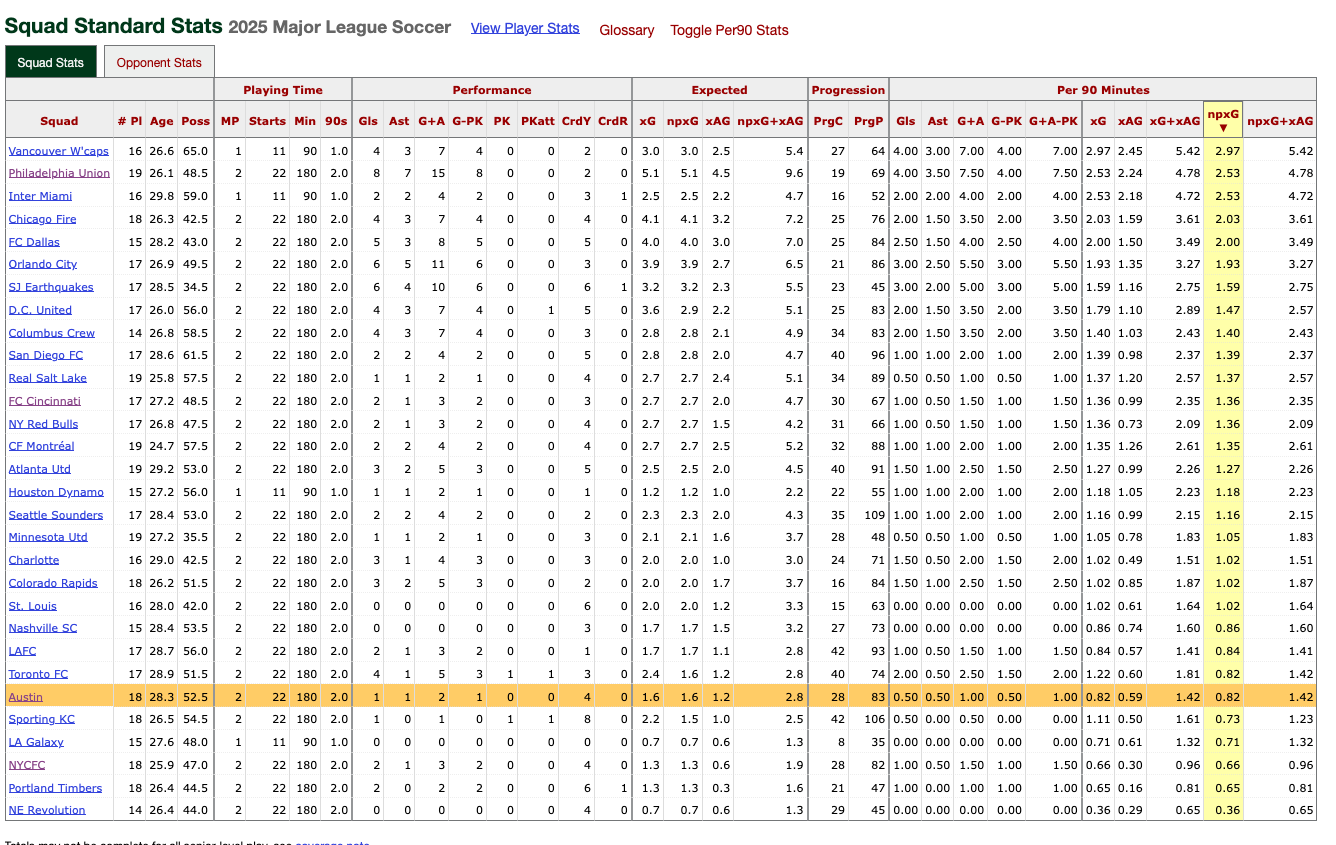Open the Colorado Rapids page
Image resolution: width=1336 pixels, height=845 pixels.
[53, 583]
